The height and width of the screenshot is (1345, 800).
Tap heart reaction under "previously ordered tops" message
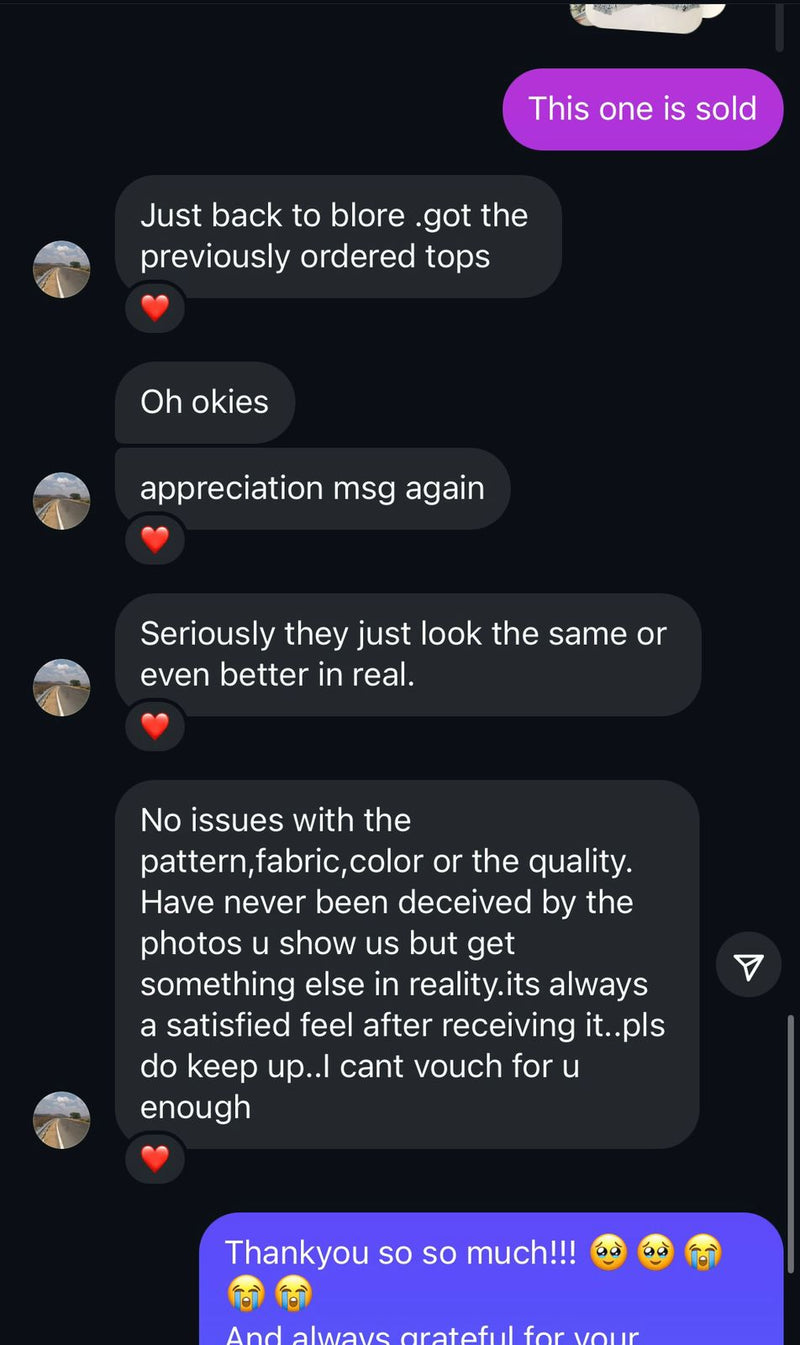[155, 308]
